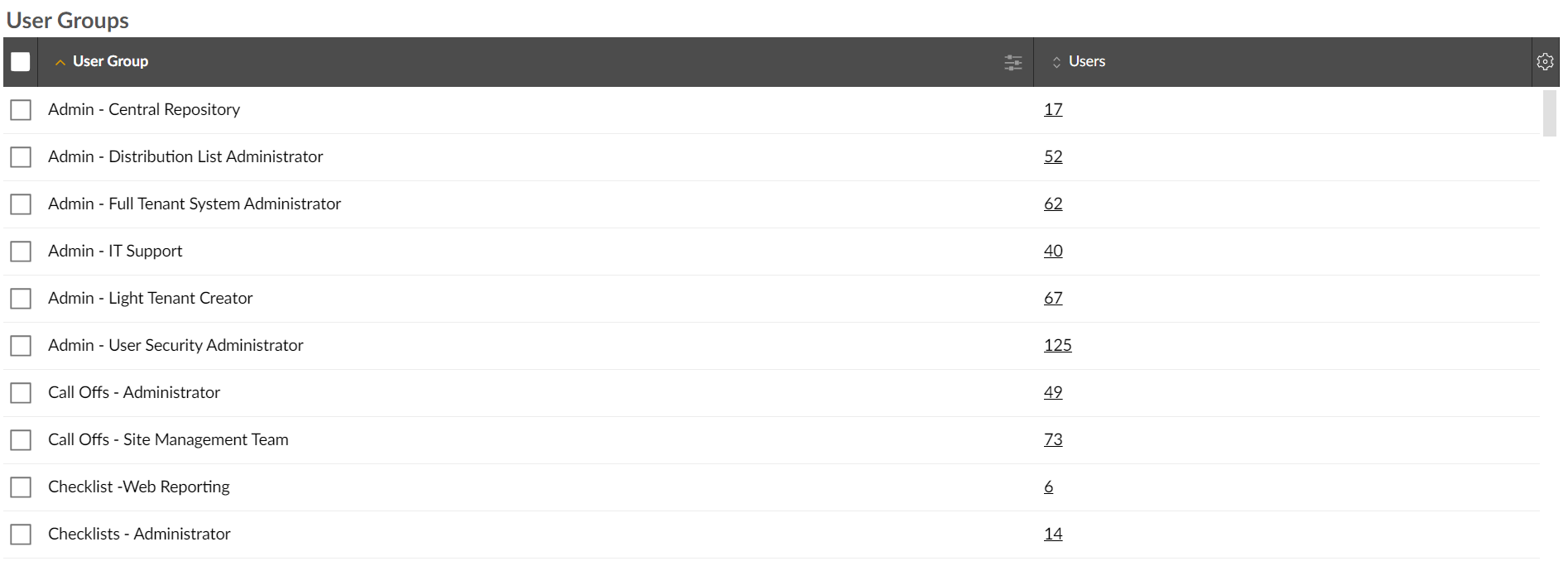Click the sort arrow beside User Group
This screenshot has height=561, width=1568.
point(60,63)
